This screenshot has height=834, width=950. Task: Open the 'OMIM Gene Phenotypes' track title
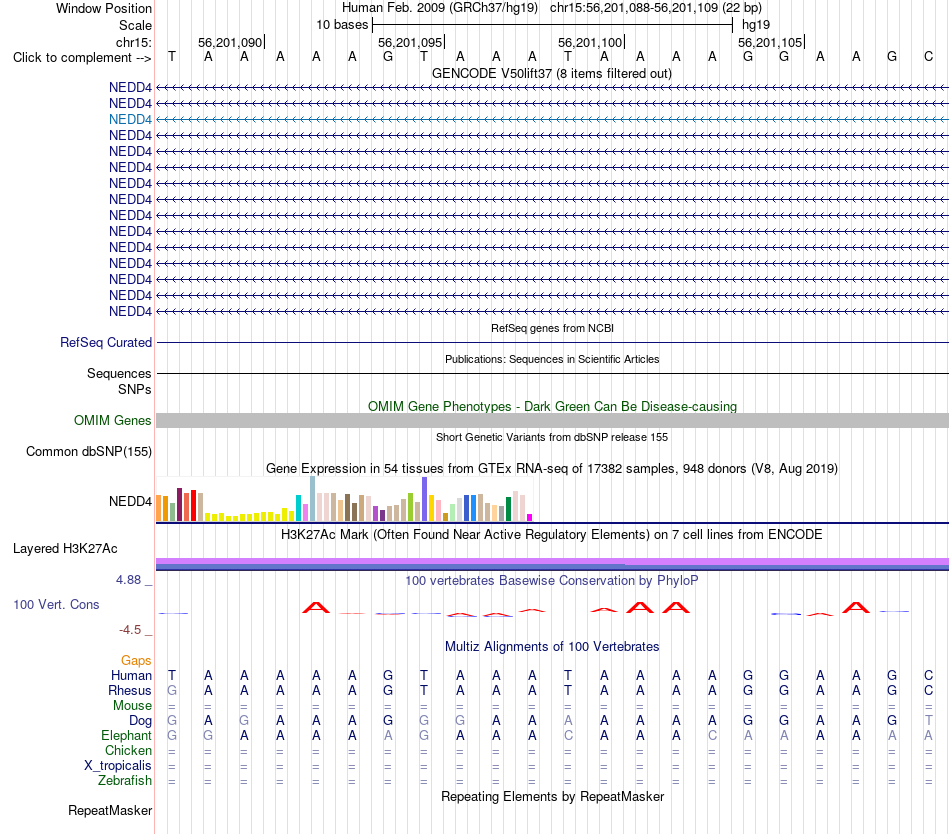[552, 406]
